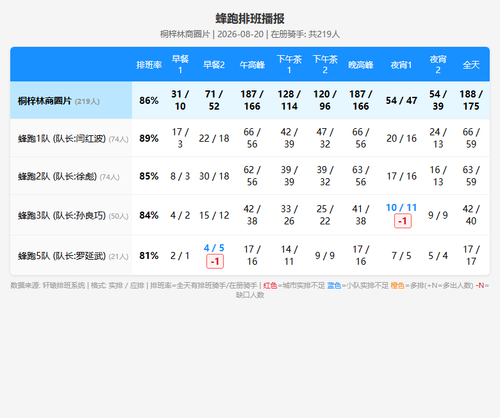
Task: Click 蜂跑1队's 24 / 13 夜宵2 cell
Action: [x=438, y=138]
